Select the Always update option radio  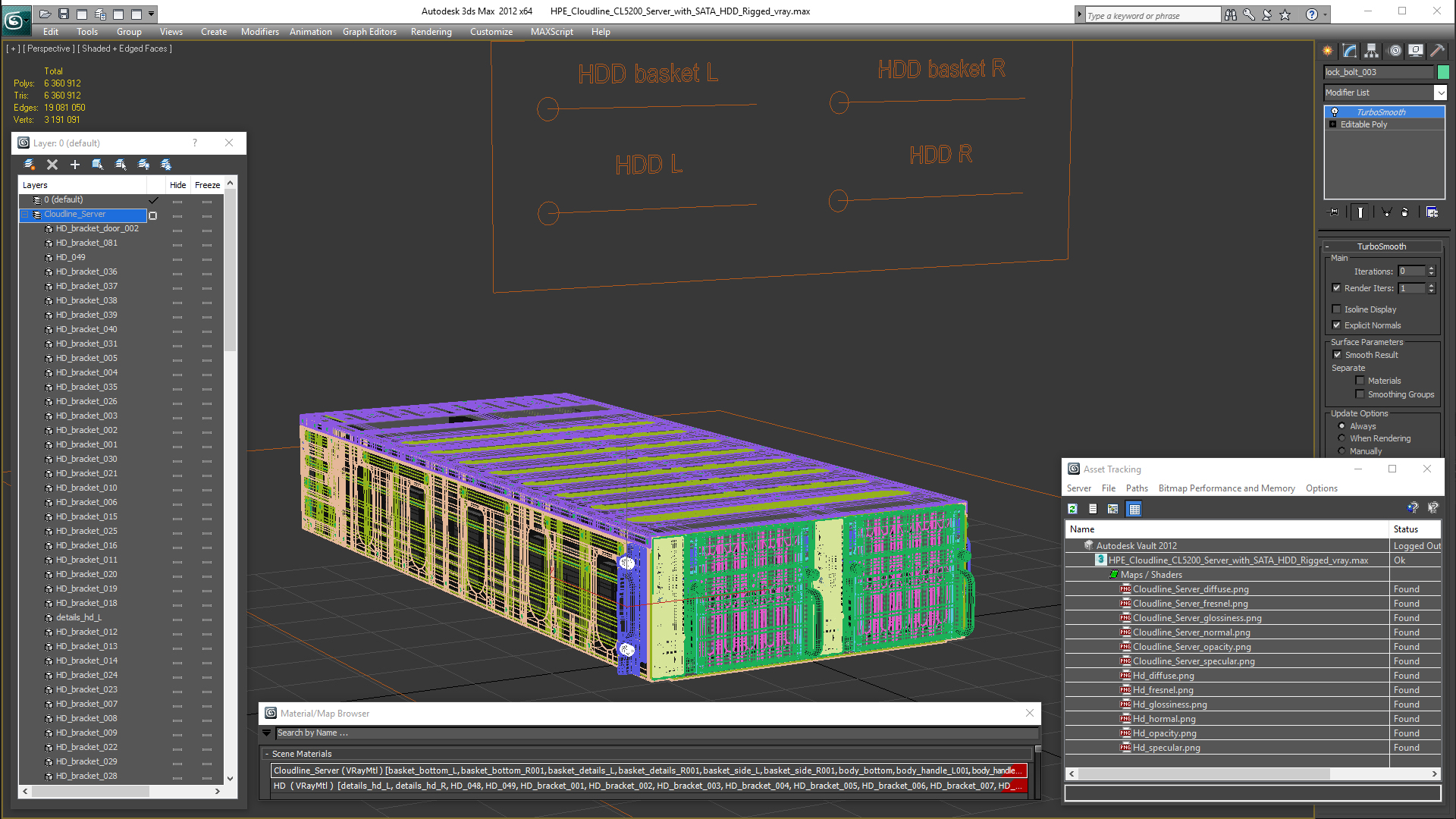(x=1342, y=426)
